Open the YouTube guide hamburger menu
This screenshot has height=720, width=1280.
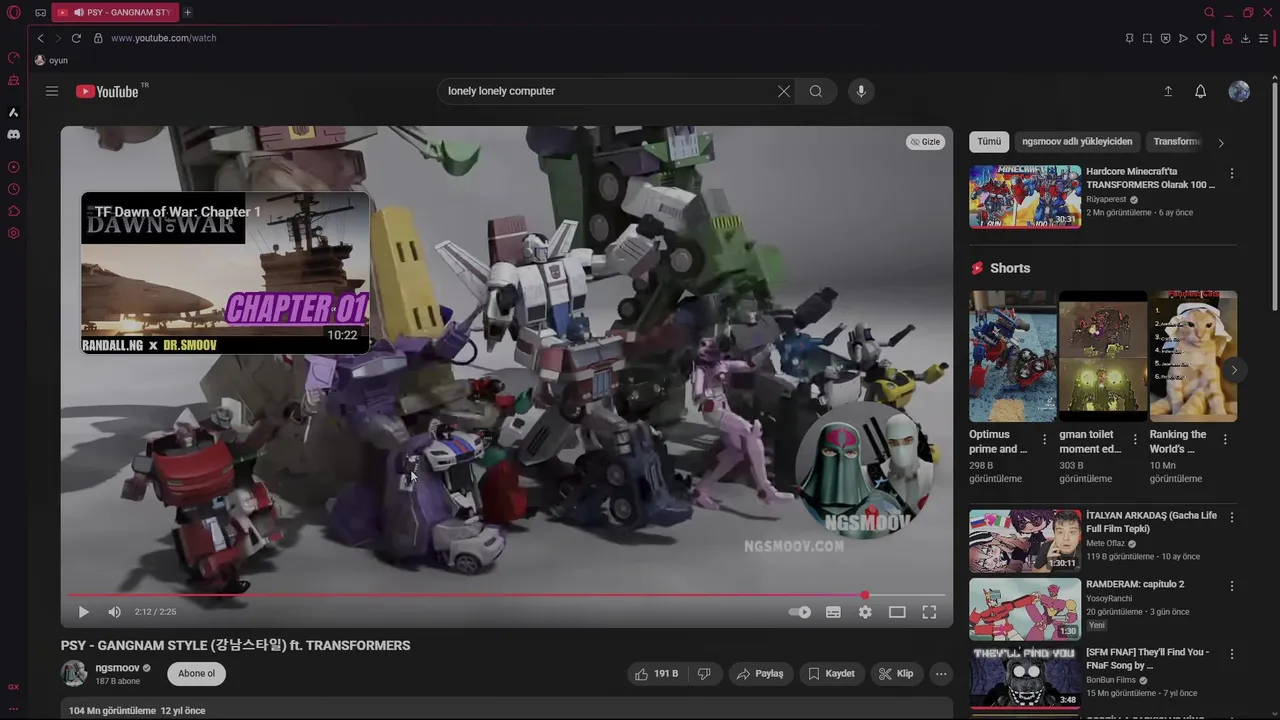pyautogui.click(x=52, y=91)
